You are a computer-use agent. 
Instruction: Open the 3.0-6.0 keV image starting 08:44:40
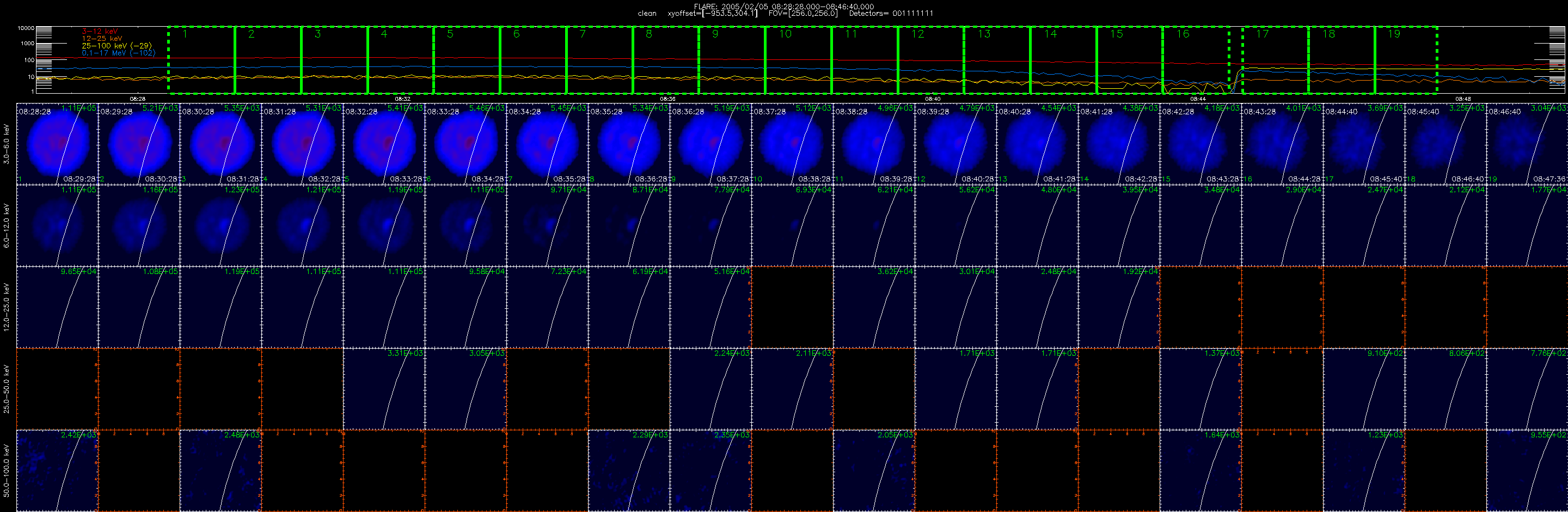point(1364,144)
